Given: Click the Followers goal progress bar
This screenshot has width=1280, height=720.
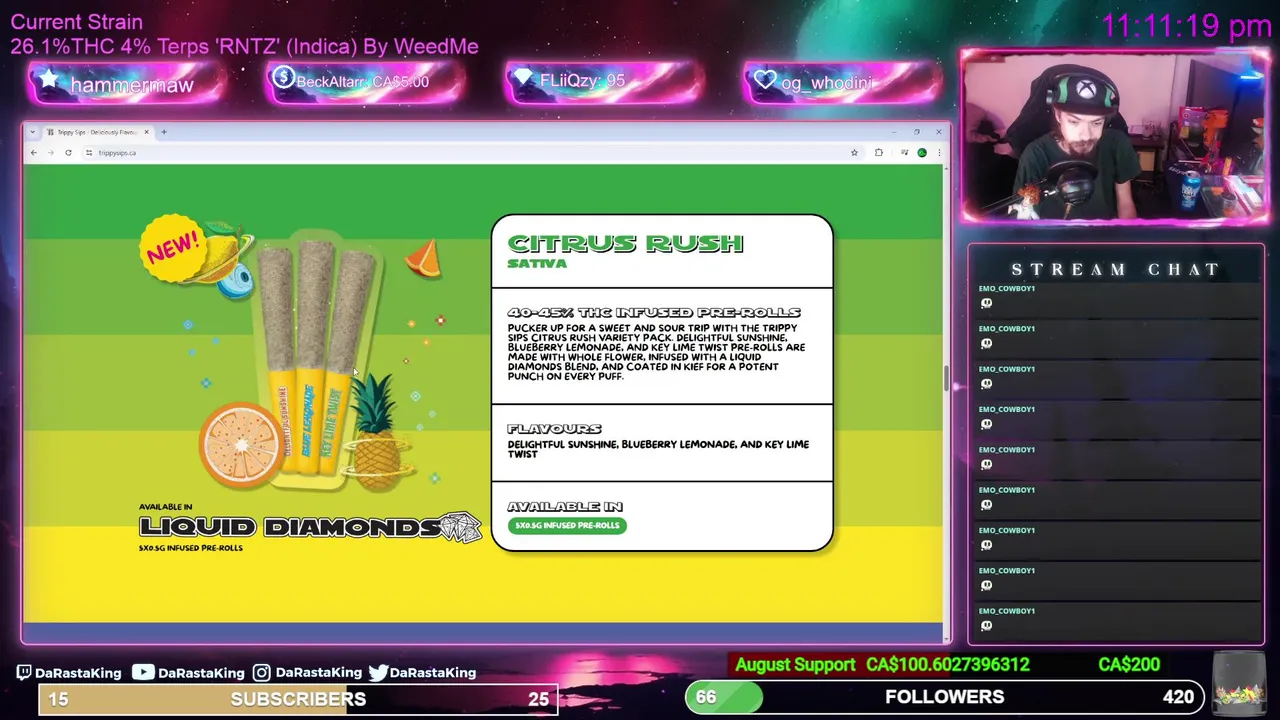Looking at the screenshot, I should 943,697.
